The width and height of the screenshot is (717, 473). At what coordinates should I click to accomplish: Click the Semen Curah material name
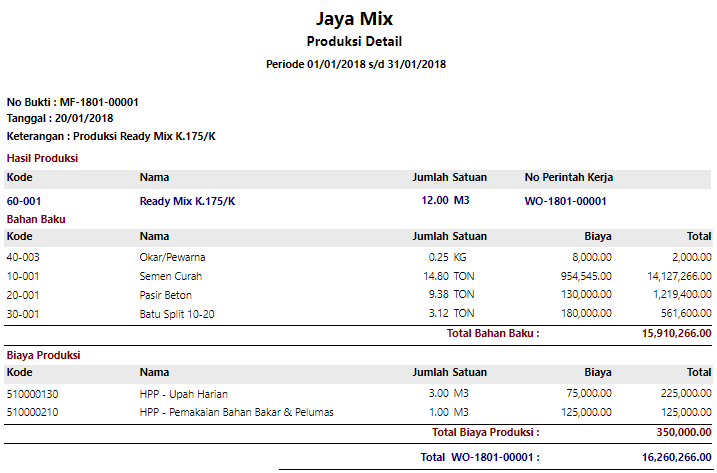[x=171, y=276]
